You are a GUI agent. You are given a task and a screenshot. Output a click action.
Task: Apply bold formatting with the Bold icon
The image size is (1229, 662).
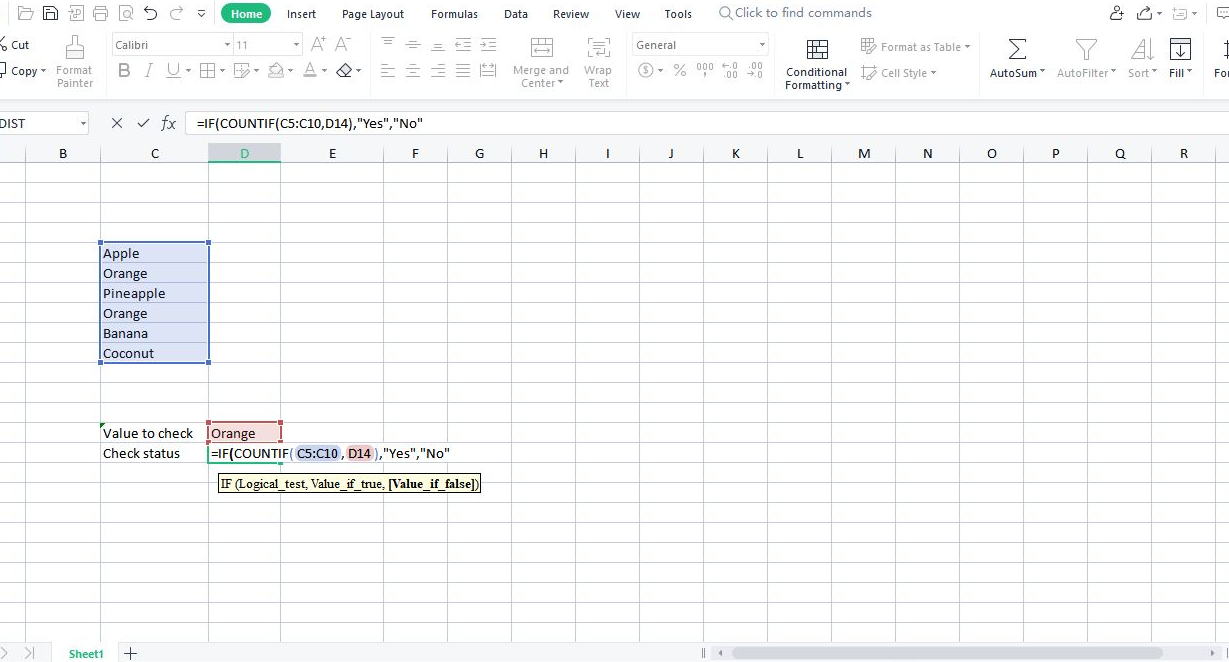click(124, 71)
